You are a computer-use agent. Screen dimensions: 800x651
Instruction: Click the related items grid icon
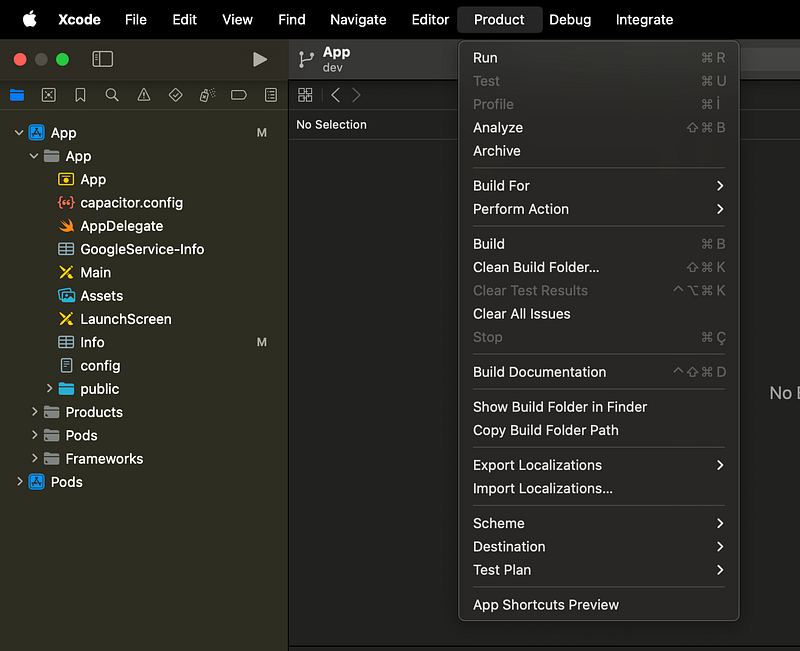[305, 95]
